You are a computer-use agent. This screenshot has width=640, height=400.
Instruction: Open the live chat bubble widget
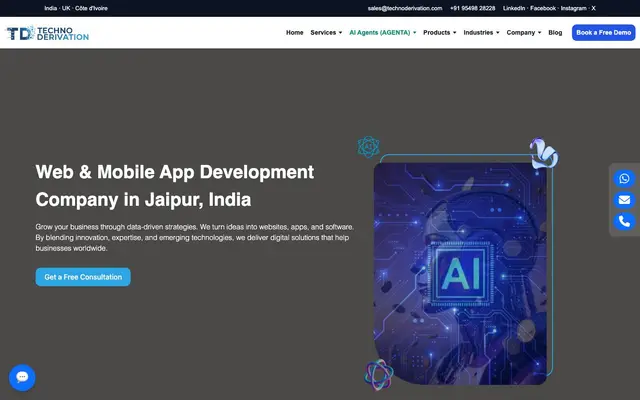pos(22,377)
